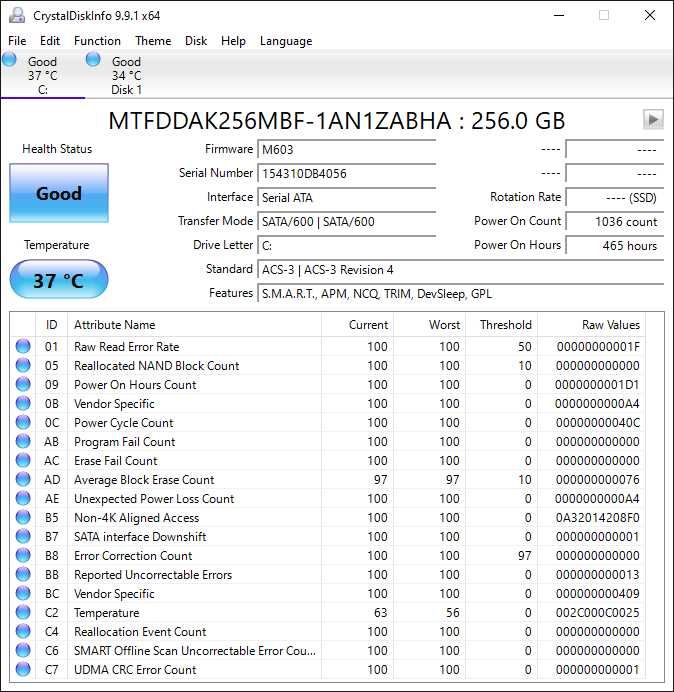Click the status orb of Program Fail Count
Image resolution: width=674 pixels, height=692 pixels.
[23, 441]
